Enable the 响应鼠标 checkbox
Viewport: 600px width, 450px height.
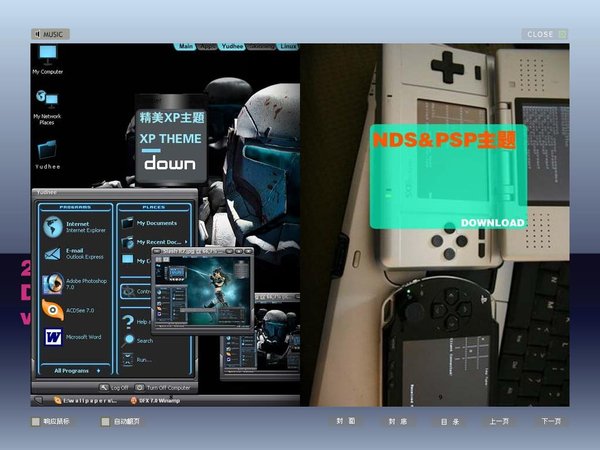(x=36, y=422)
